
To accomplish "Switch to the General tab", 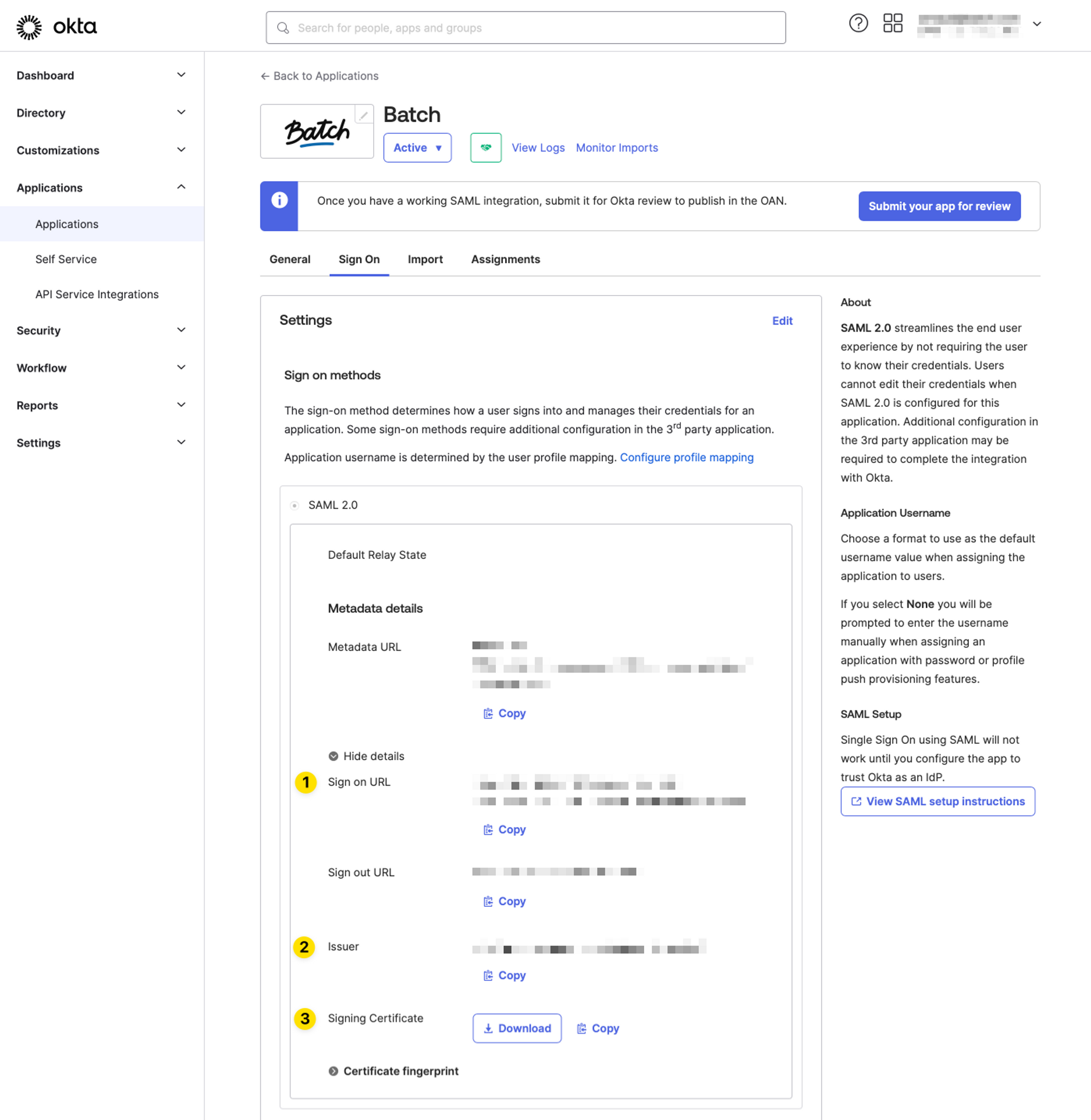I will coord(290,260).
